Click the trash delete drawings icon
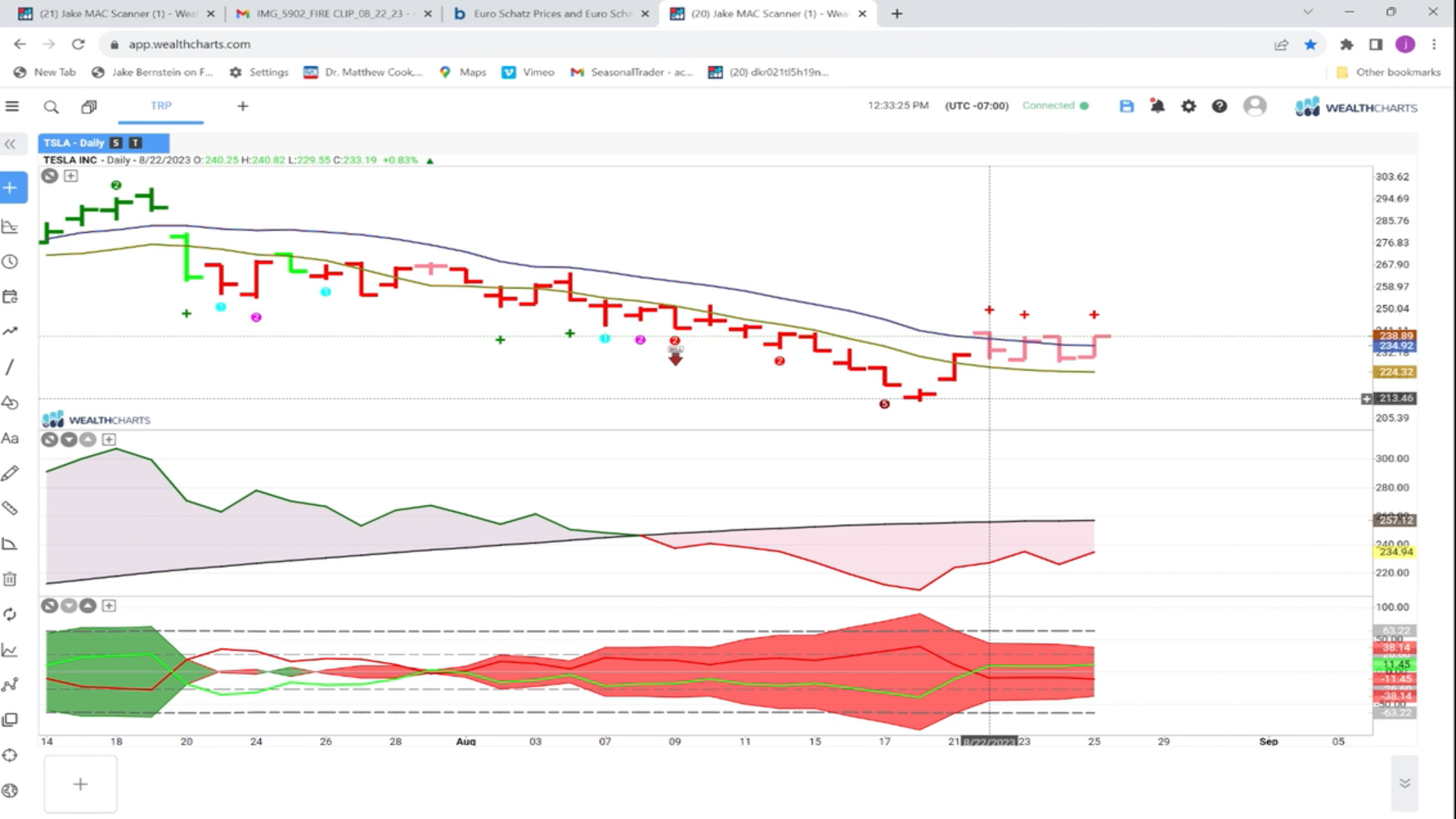Screen dimensions: 1456x819 (x=10, y=579)
